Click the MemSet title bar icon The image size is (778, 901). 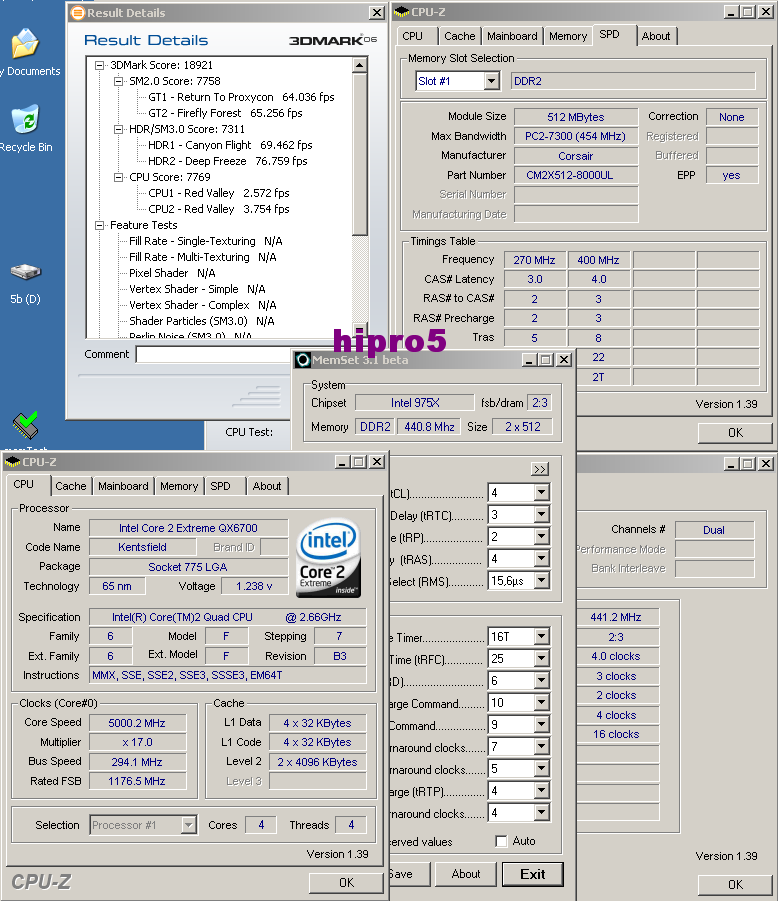(x=303, y=360)
